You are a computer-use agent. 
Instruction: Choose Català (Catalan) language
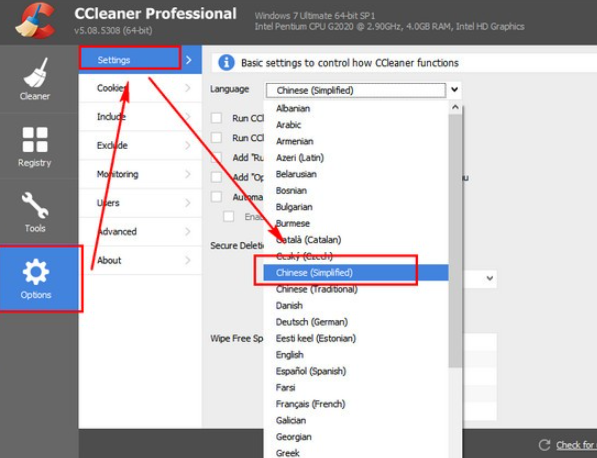356,240
